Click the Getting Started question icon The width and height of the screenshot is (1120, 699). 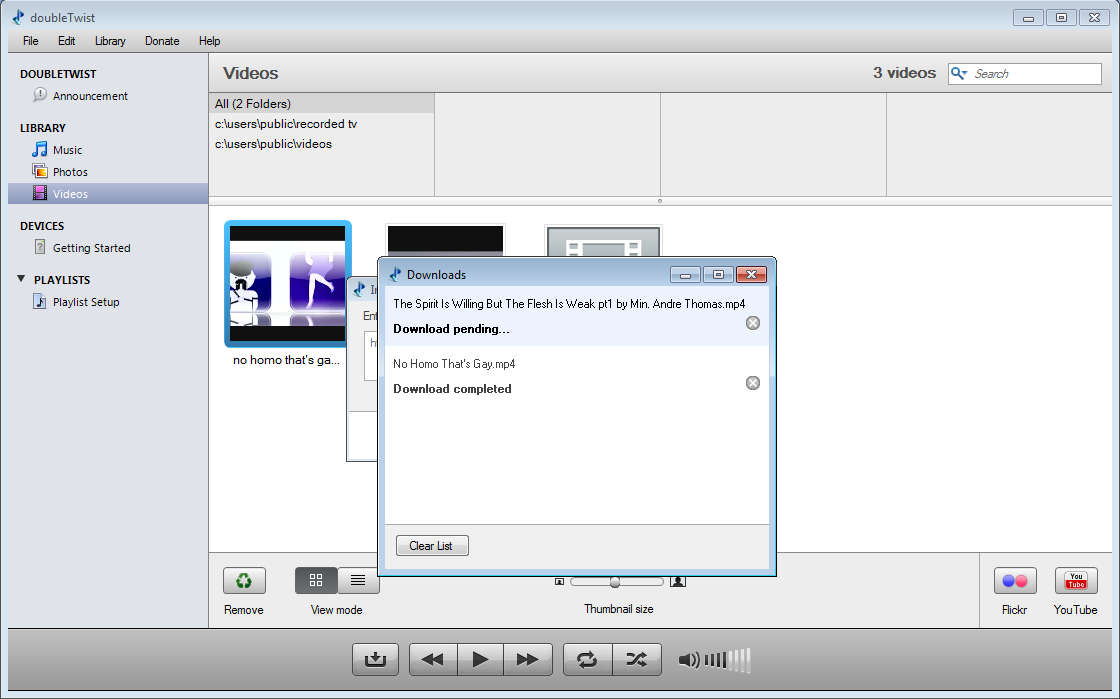pyautogui.click(x=40, y=247)
